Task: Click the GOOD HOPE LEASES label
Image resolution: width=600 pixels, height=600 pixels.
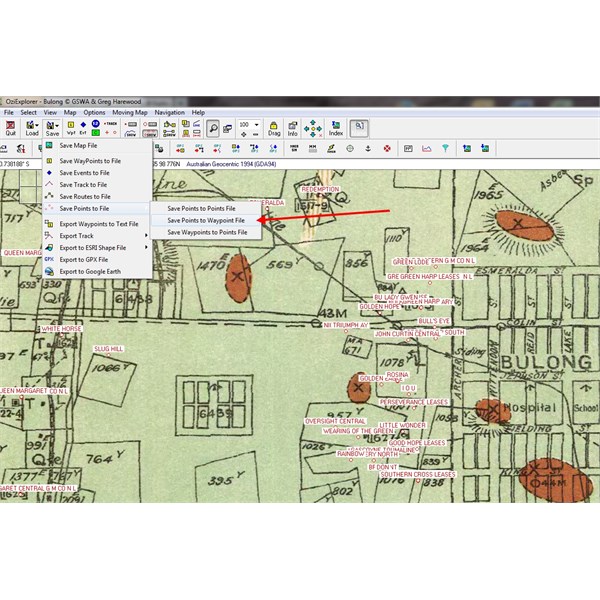Action: [417, 443]
